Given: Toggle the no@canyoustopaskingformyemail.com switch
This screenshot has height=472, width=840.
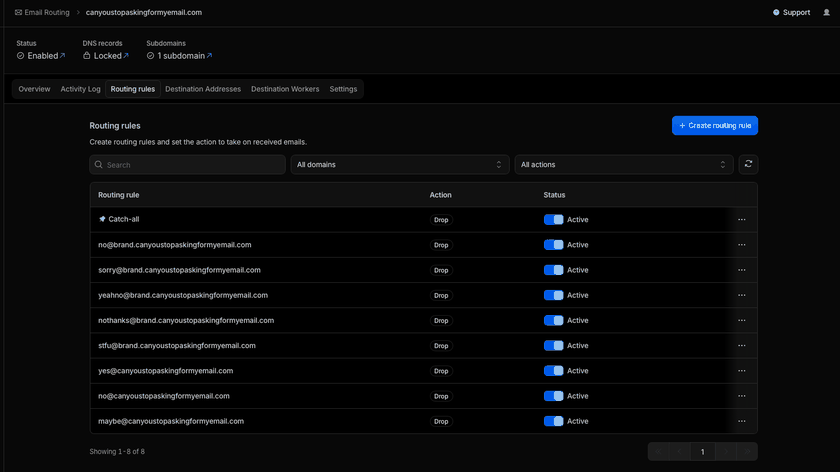Looking at the screenshot, I should click(x=553, y=396).
